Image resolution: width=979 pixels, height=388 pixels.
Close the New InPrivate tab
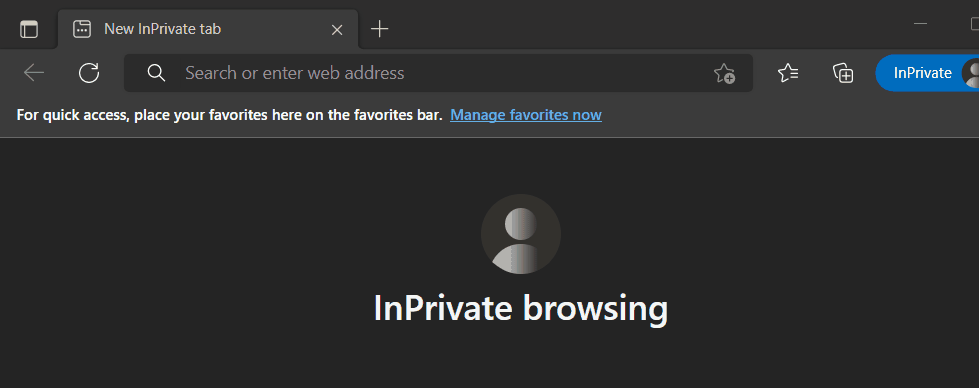pos(337,29)
